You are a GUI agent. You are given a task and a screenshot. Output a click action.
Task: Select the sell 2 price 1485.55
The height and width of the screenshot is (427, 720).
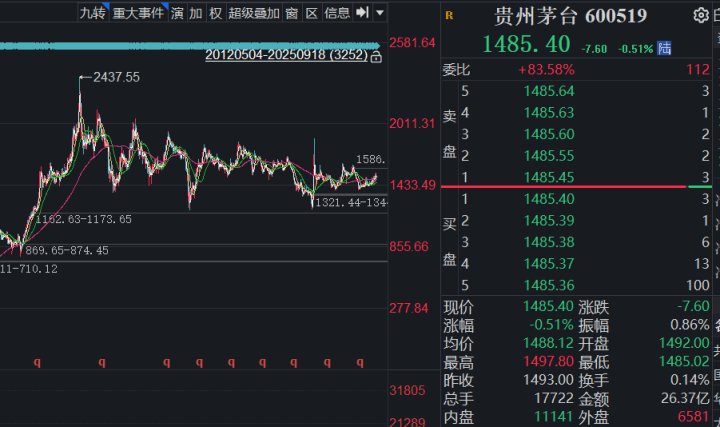tap(549, 156)
